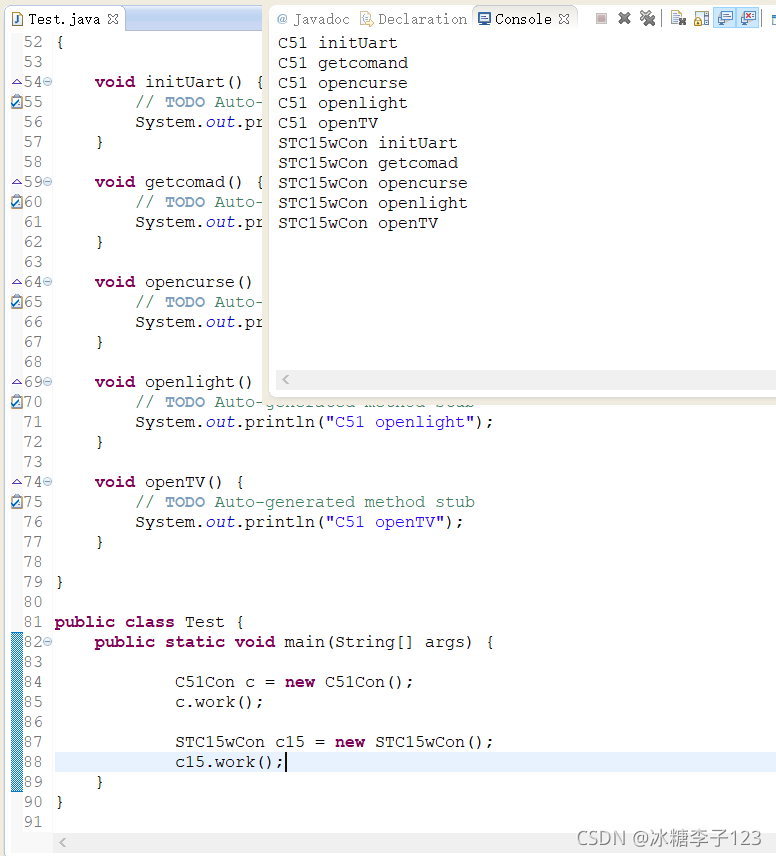Click the TODO task marker on line 70
Screen dimensions: 776x856
coord(16,401)
